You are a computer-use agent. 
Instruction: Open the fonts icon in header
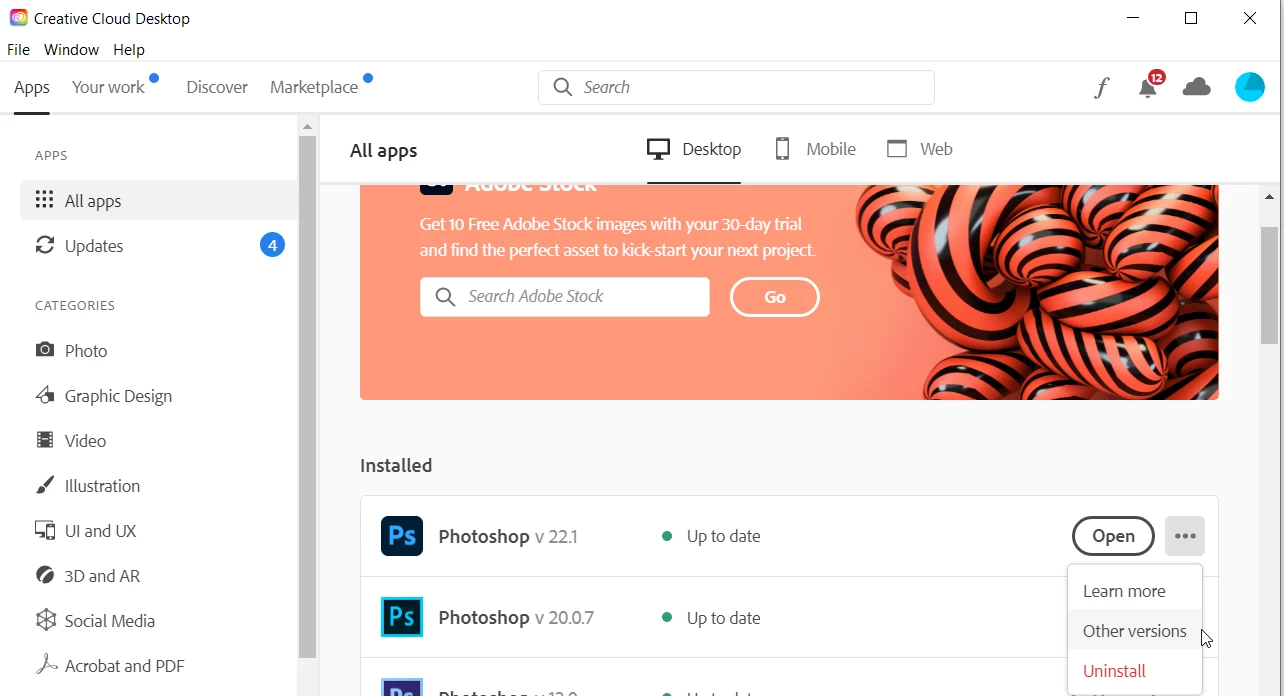(x=1101, y=88)
